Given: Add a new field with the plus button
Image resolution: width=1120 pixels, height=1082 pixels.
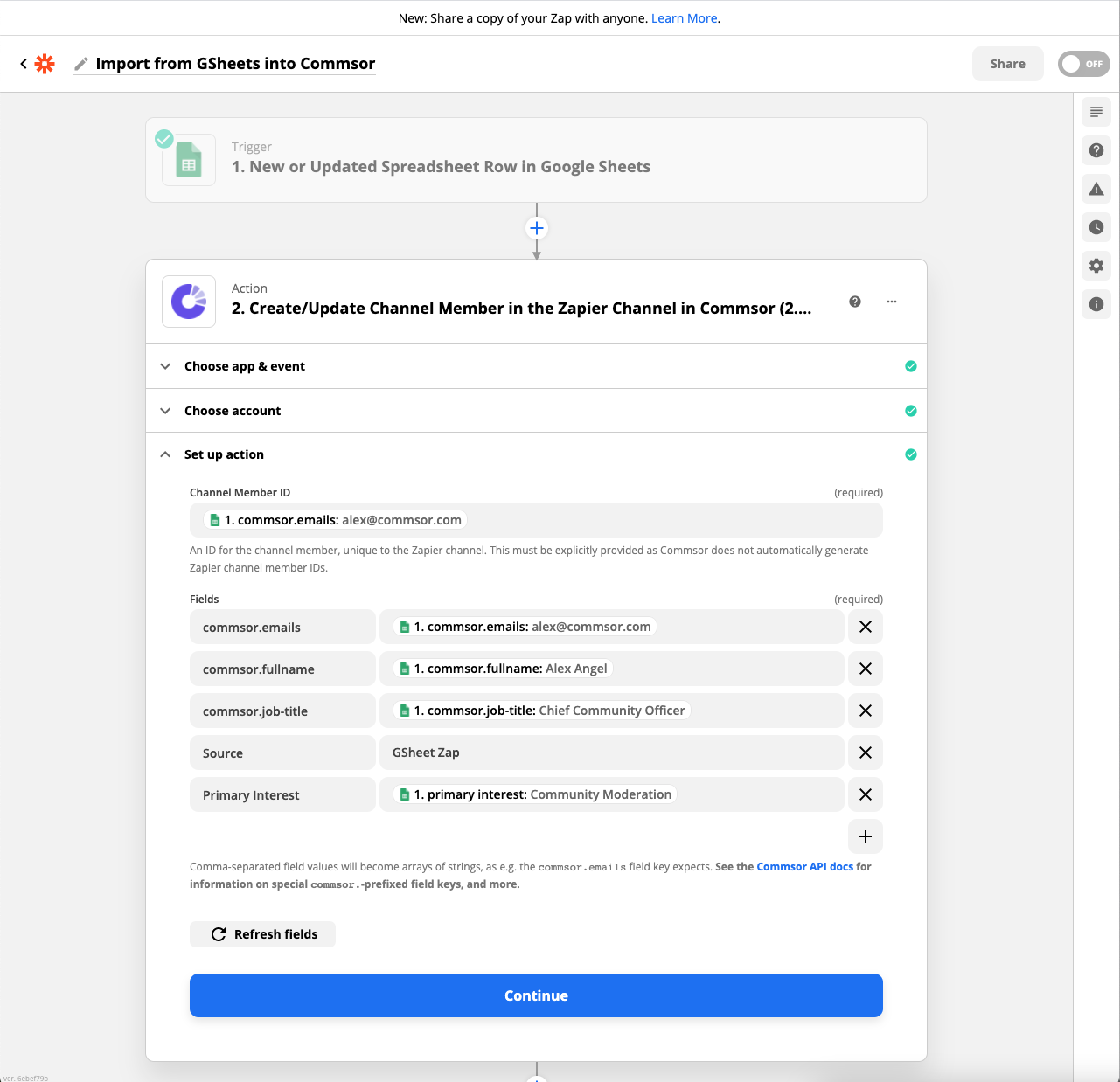Looking at the screenshot, I should pos(866,836).
